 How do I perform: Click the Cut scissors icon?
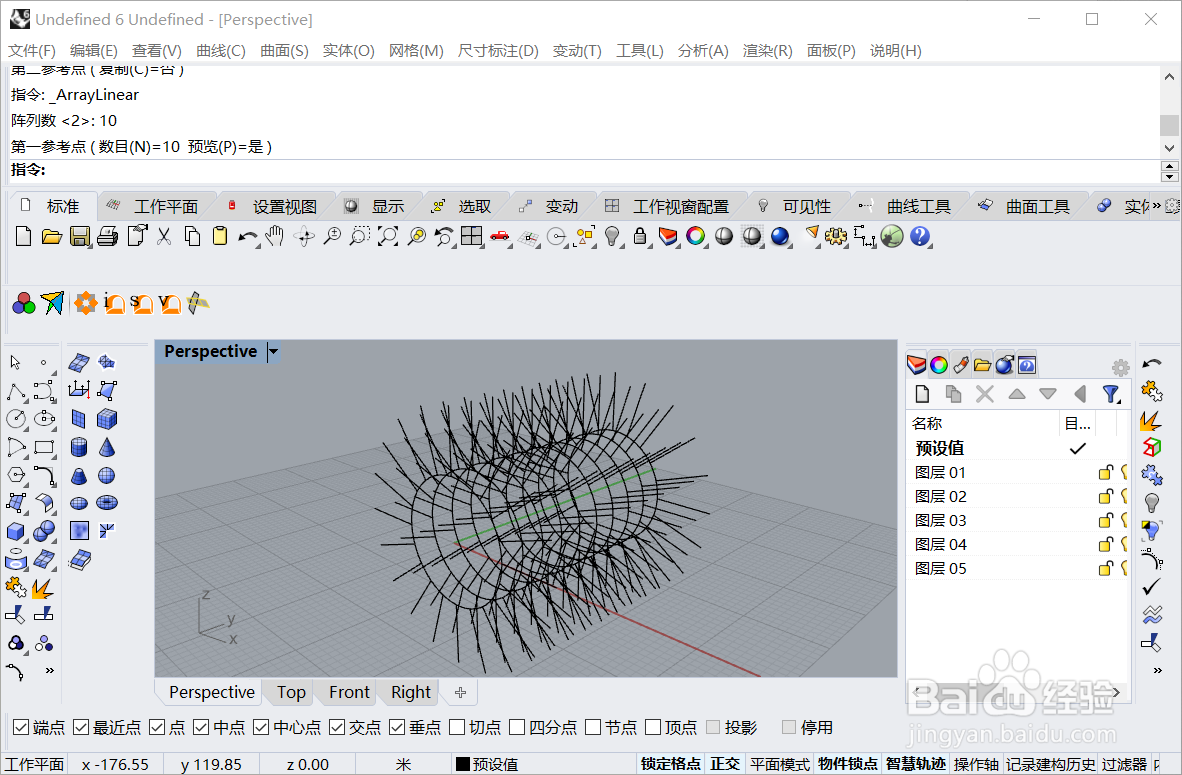point(164,237)
